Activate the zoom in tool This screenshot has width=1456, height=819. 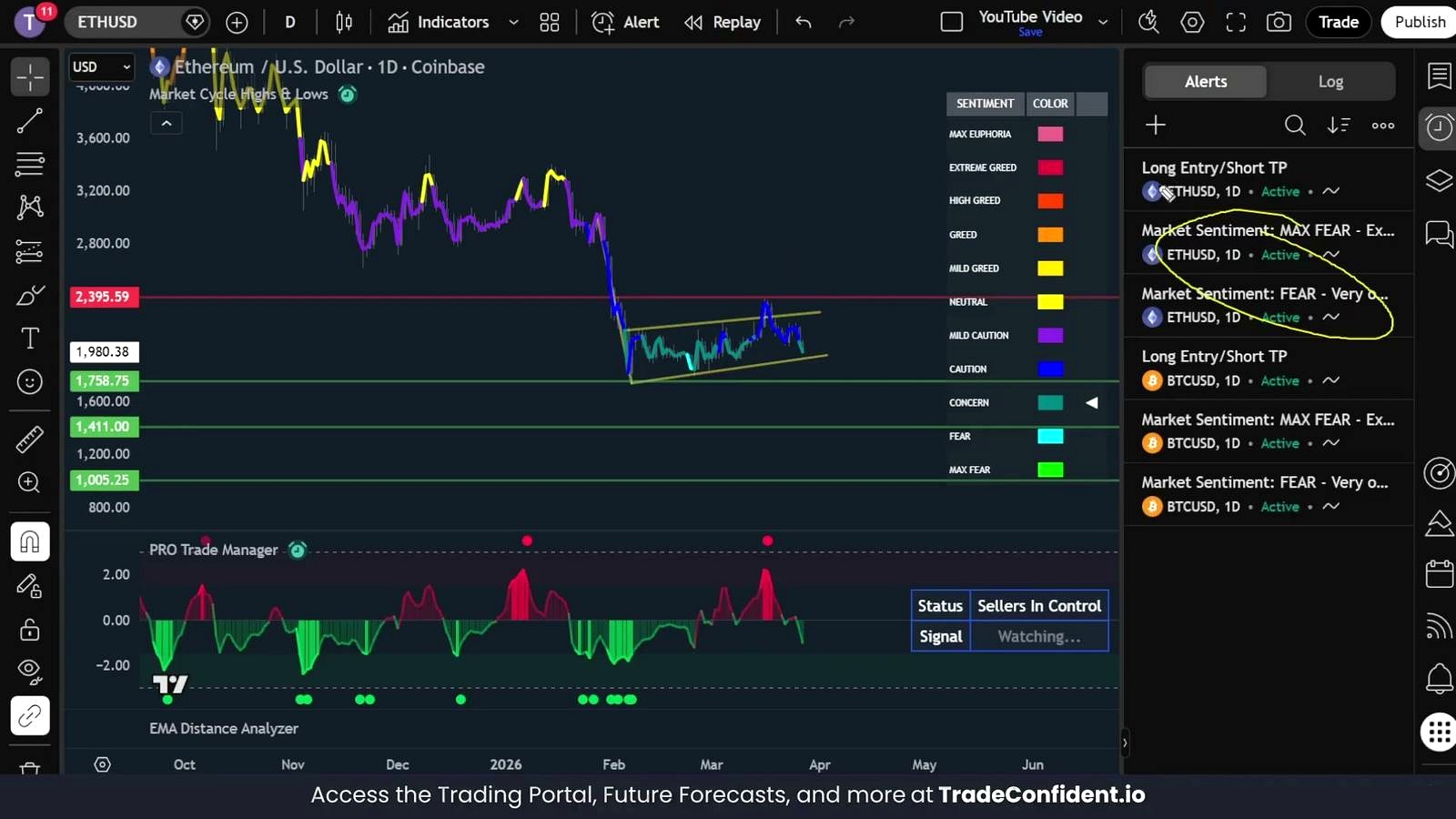(x=30, y=482)
